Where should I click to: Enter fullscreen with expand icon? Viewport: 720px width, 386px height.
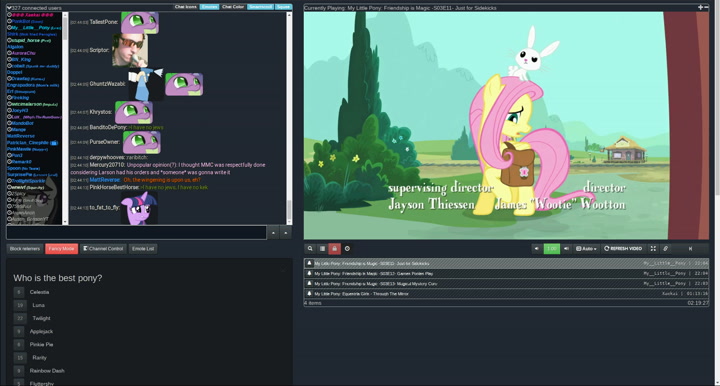click(653, 249)
